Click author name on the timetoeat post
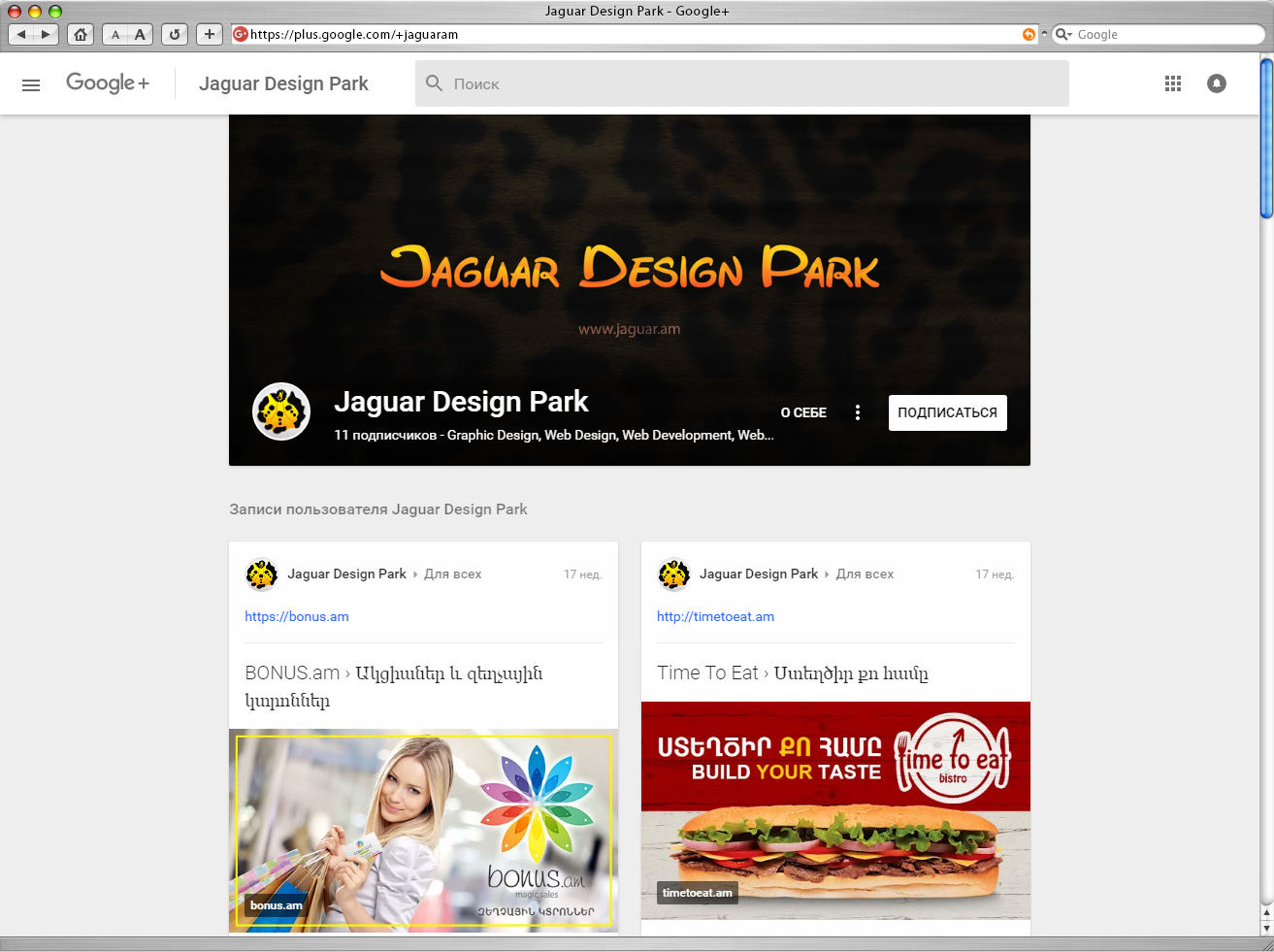Image resolution: width=1274 pixels, height=952 pixels. click(x=759, y=574)
